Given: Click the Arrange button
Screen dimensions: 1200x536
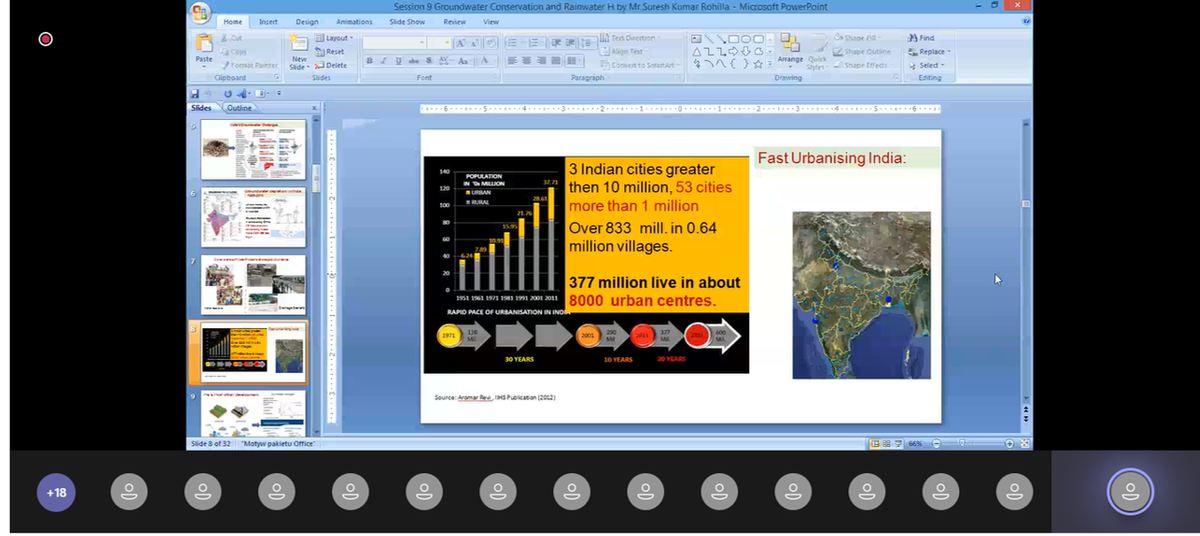Looking at the screenshot, I should [790, 50].
